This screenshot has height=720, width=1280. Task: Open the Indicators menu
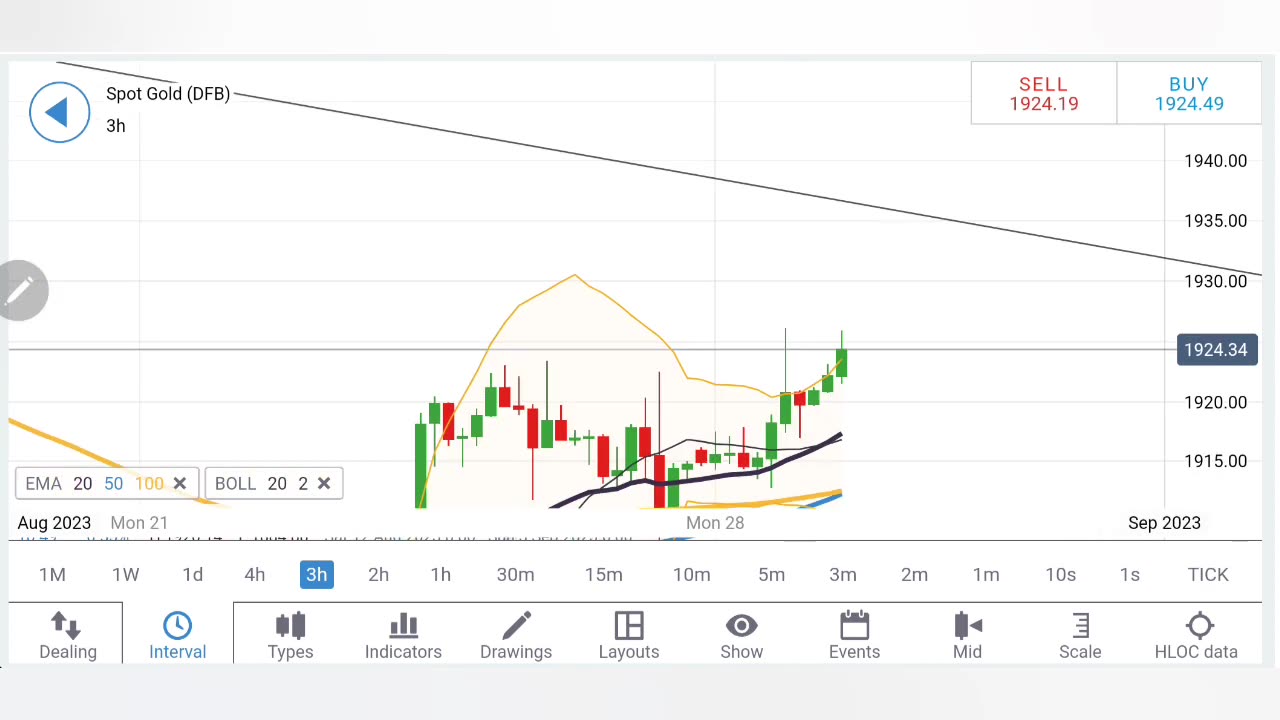tap(403, 636)
